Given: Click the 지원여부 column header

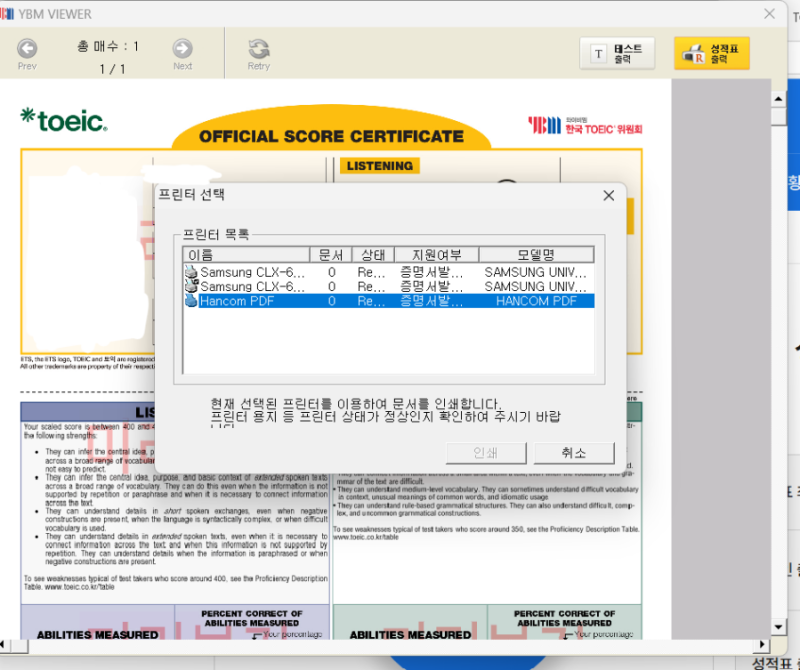Looking at the screenshot, I should tap(437, 255).
